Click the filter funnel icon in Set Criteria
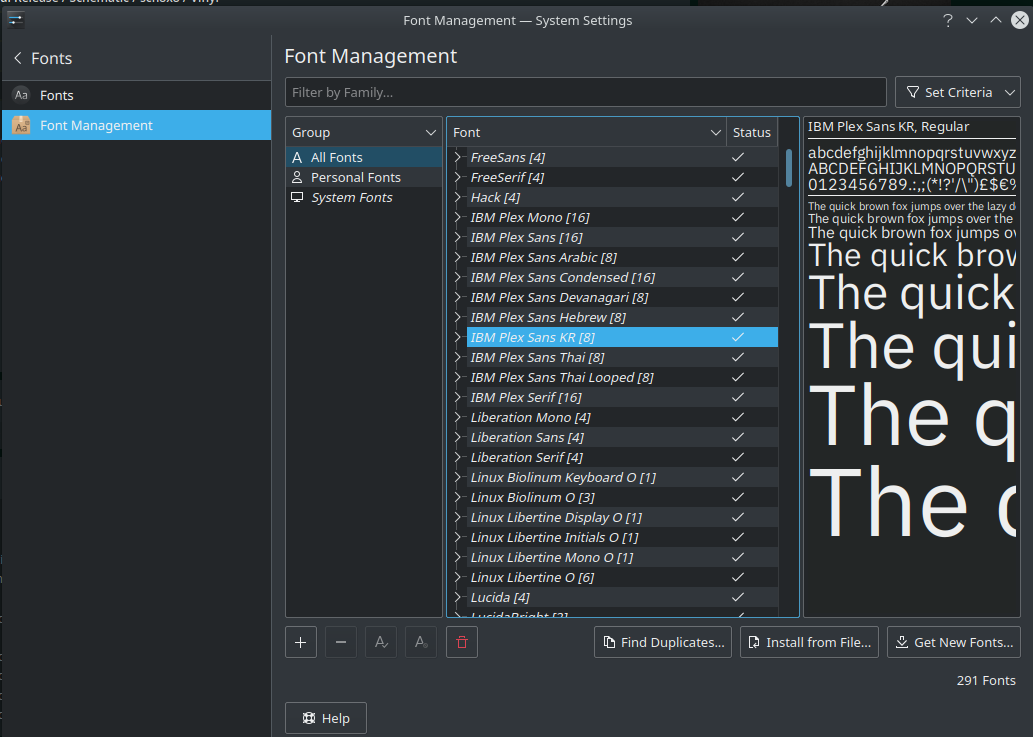Viewport: 1033px width, 737px height. pyautogui.click(x=913, y=92)
